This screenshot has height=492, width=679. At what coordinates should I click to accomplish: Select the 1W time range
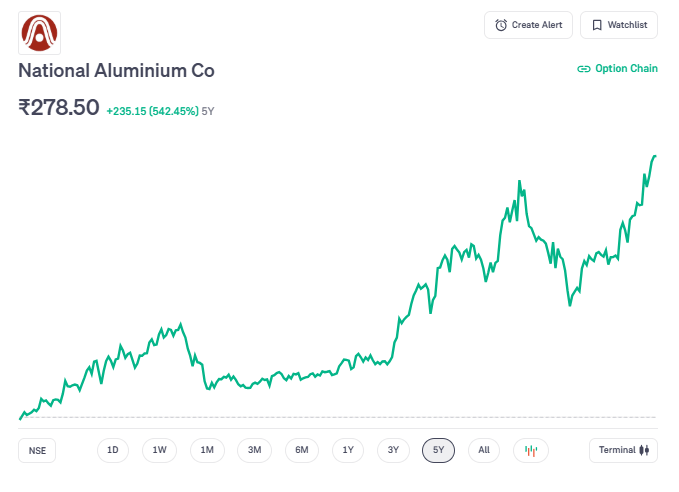coord(159,451)
